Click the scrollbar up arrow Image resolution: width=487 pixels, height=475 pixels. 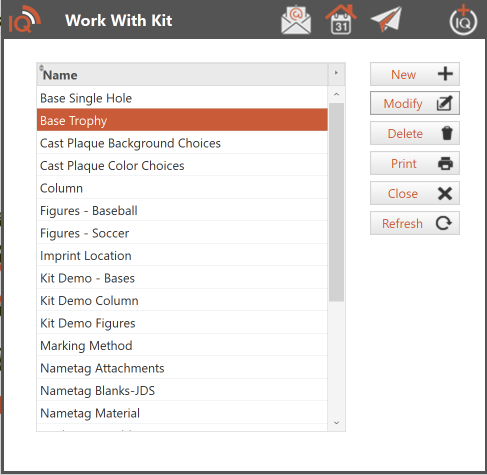pos(336,95)
